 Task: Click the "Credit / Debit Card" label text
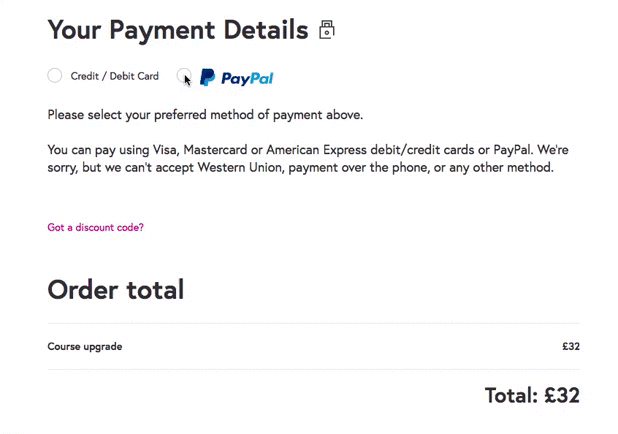pyautogui.click(x=114, y=76)
